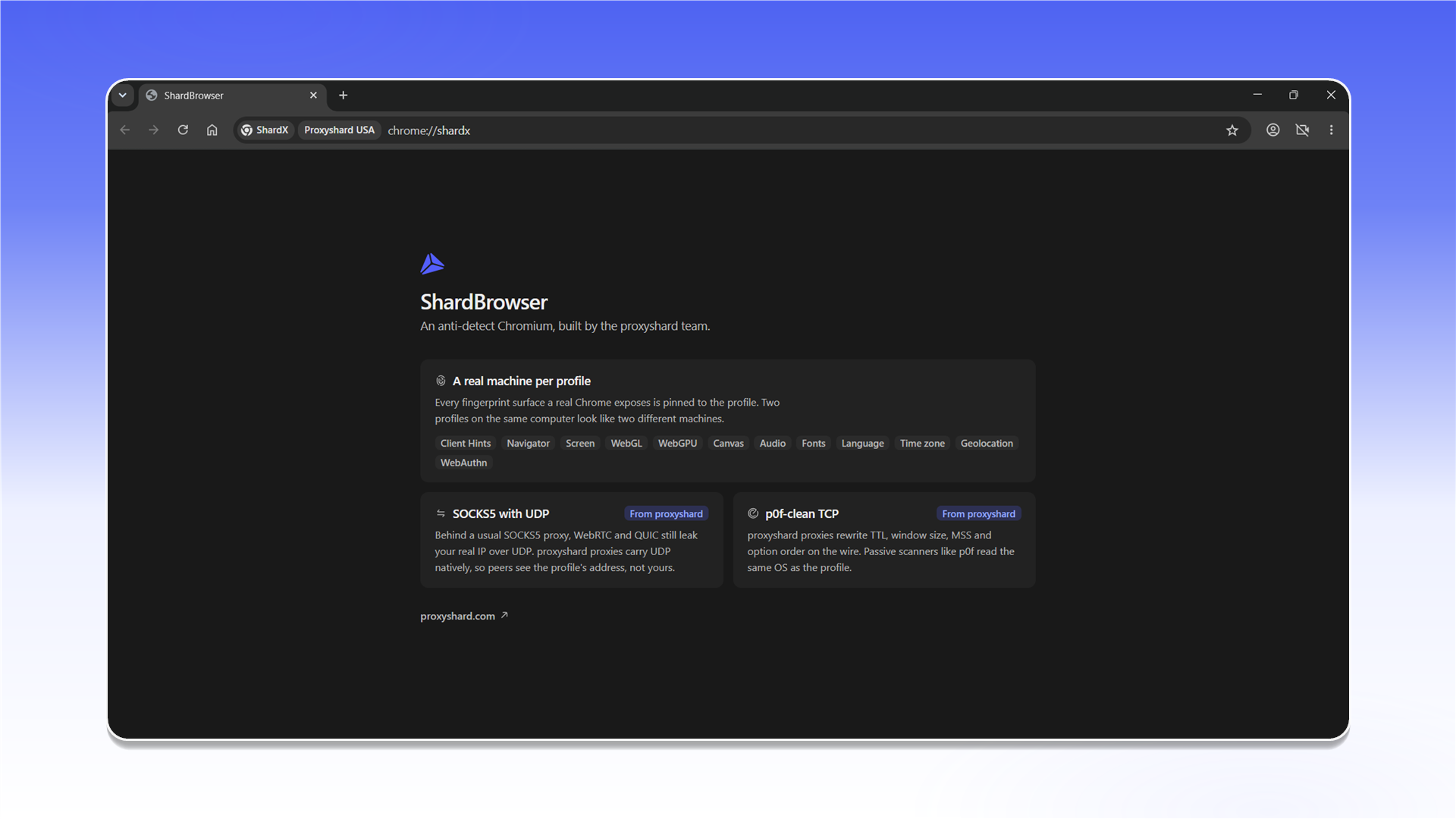Image resolution: width=1456 pixels, height=819 pixels.
Task: Reload the page with the refresh icon
Action: (x=183, y=130)
